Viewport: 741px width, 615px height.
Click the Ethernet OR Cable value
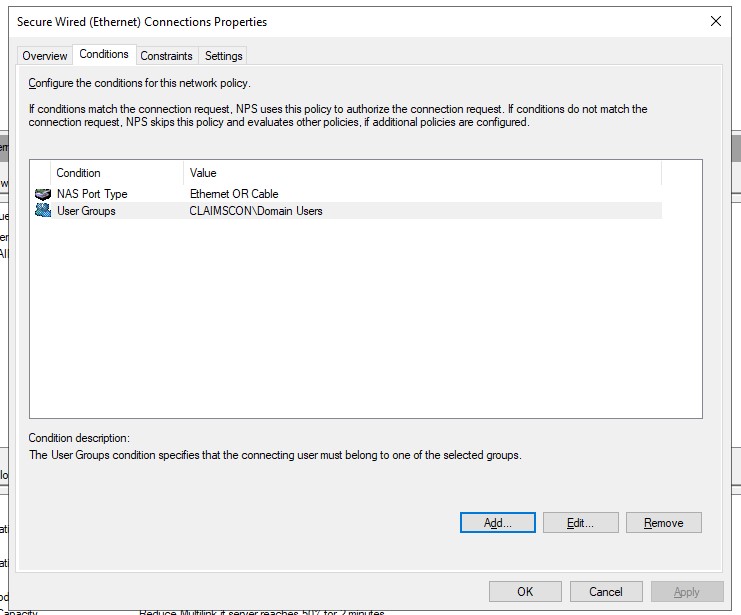[234, 194]
